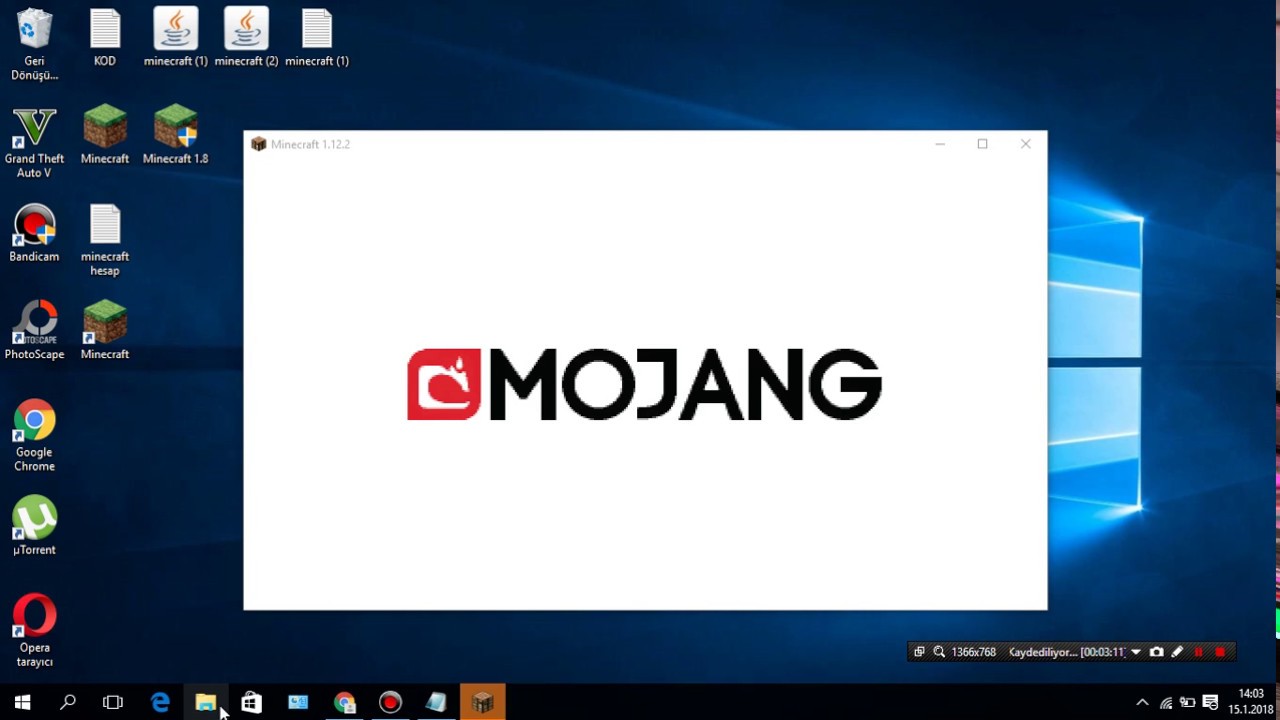This screenshot has width=1280, height=720.
Task: Maximize the Minecraft 1.12.2 window
Action: pos(982,144)
